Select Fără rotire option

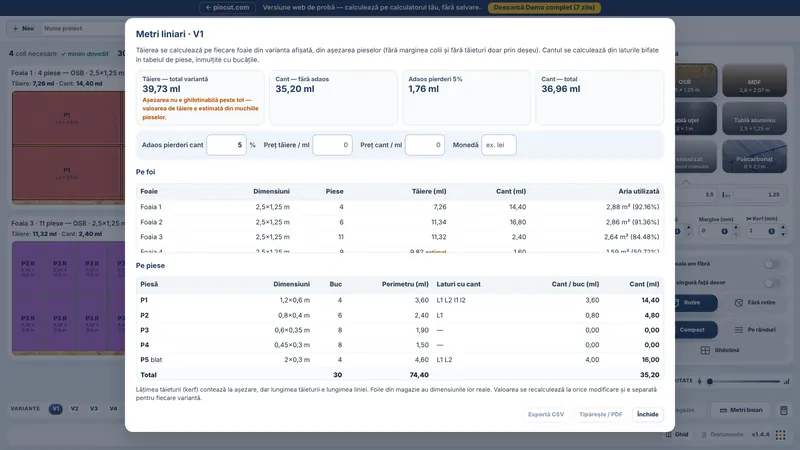coord(755,303)
